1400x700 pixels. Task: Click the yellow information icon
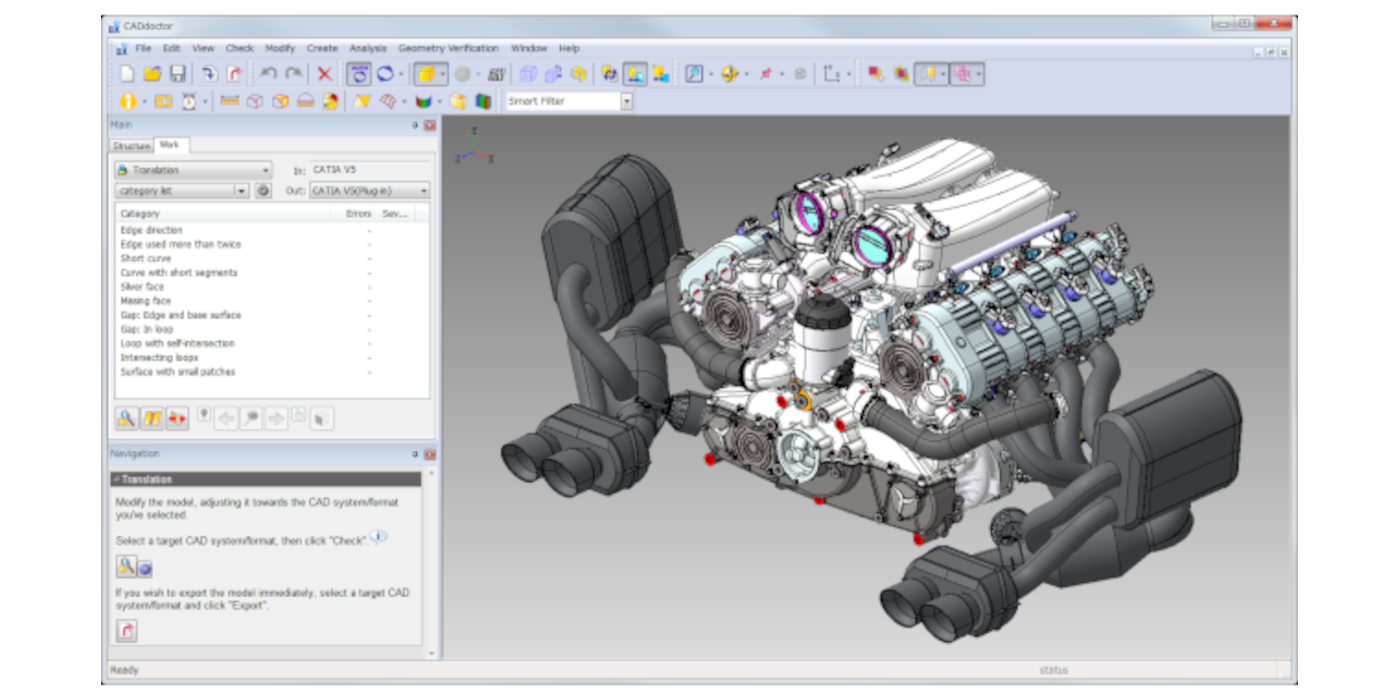click(x=128, y=101)
